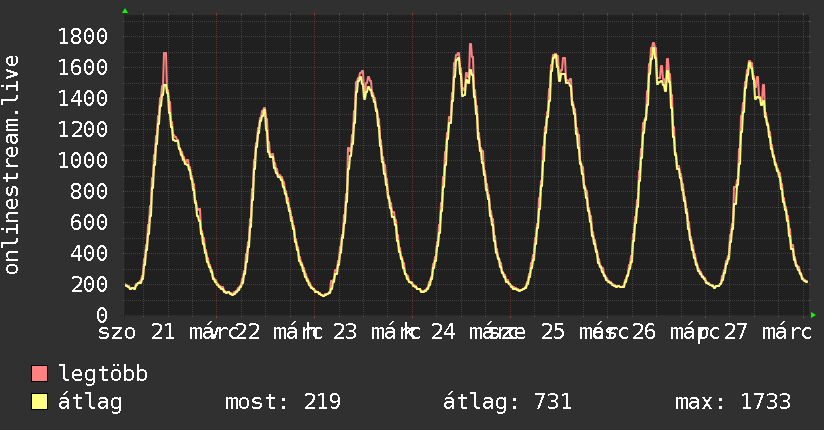Click the 0 y-axis label
The width and height of the screenshot is (824, 430).
[102, 315]
